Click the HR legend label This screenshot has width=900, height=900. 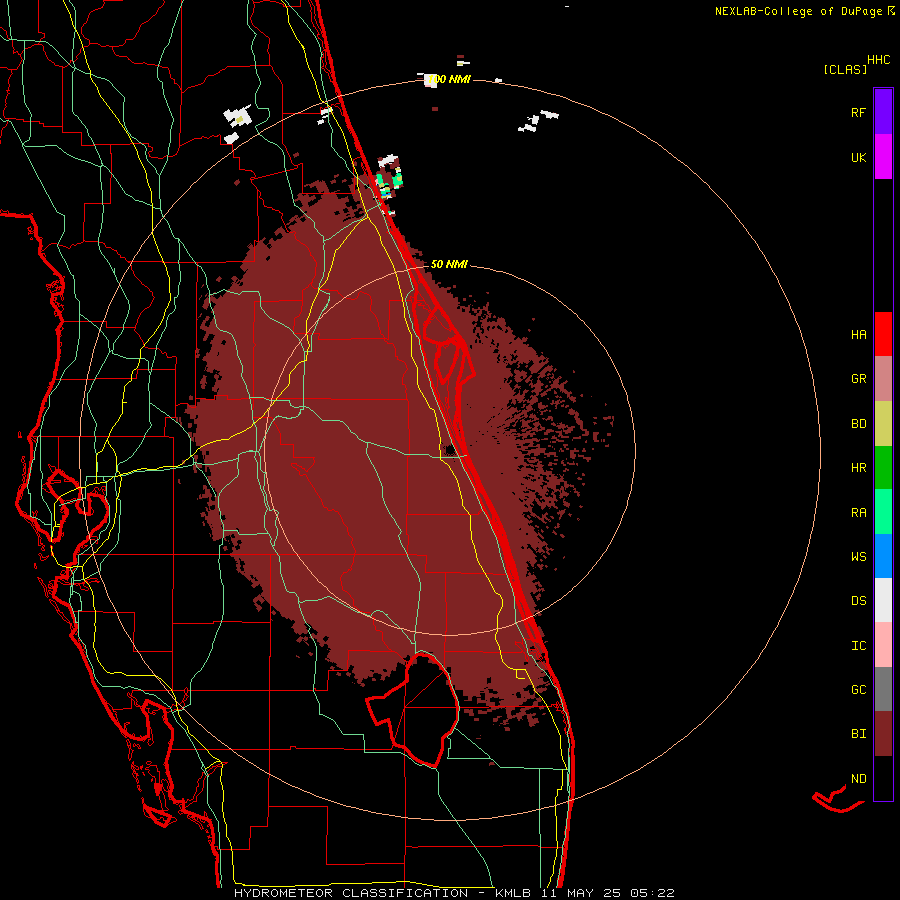tap(858, 468)
